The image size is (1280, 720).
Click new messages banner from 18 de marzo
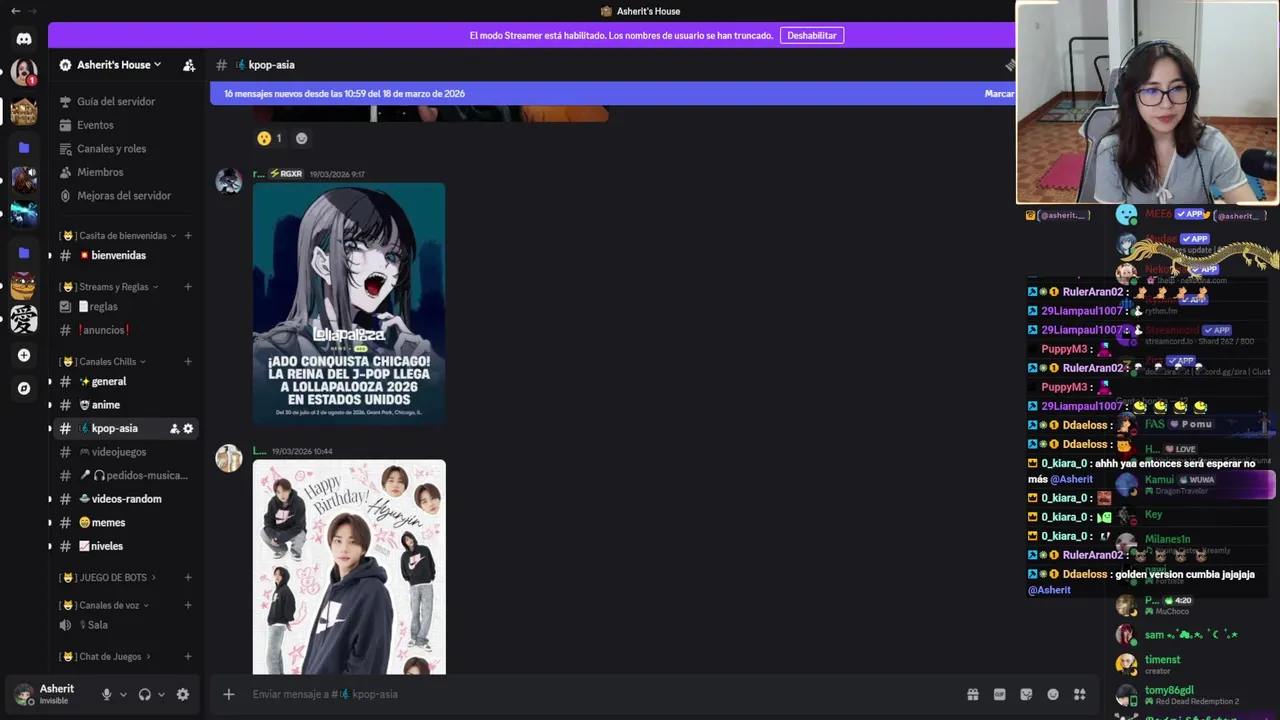[x=344, y=93]
